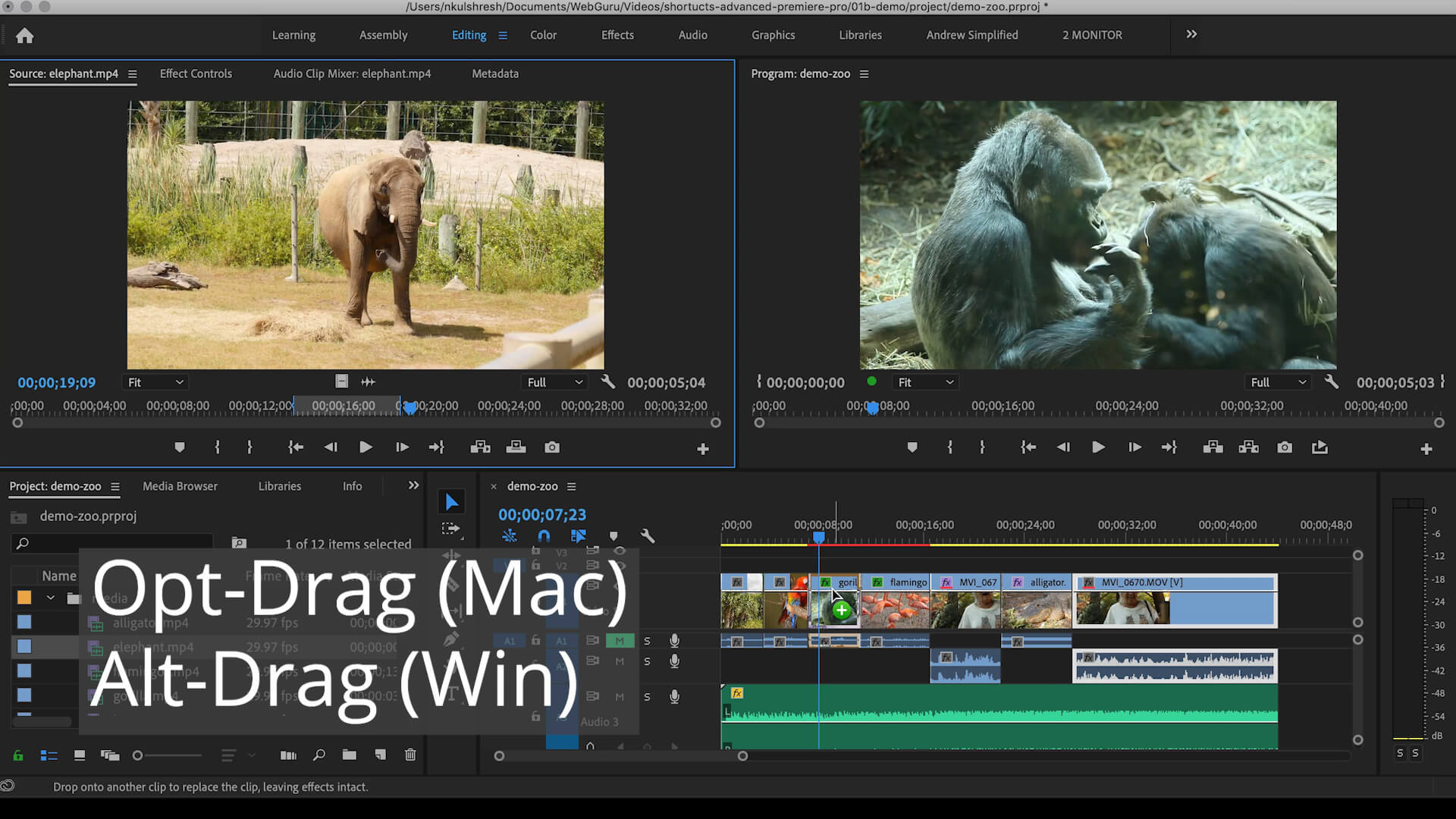Click Automate to Sequence icon
The width and height of the screenshot is (1456, 819).
click(x=288, y=755)
